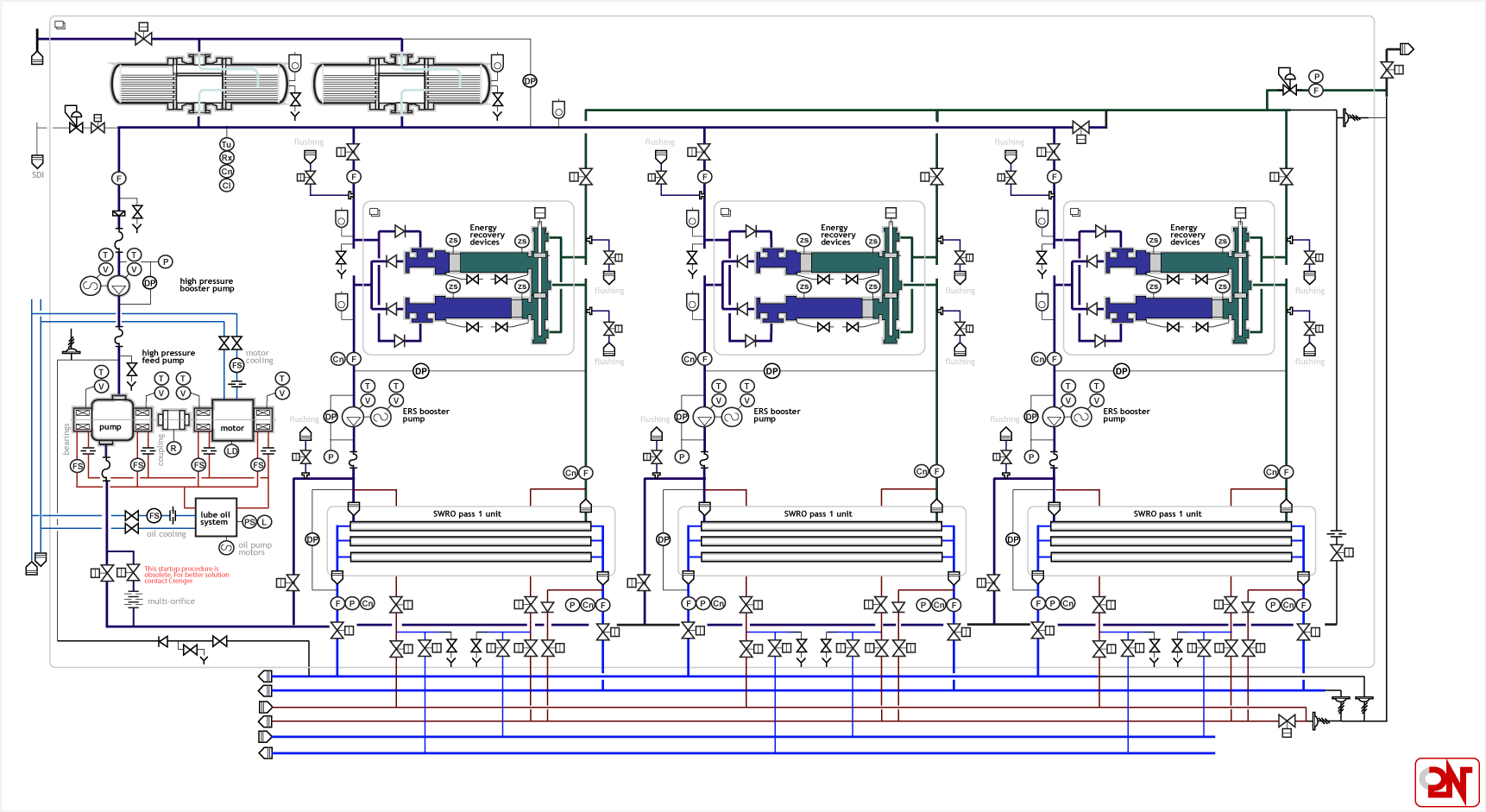Select the actuated valve below the top-right outlet arrow
The image size is (1486, 812).
tap(1391, 70)
